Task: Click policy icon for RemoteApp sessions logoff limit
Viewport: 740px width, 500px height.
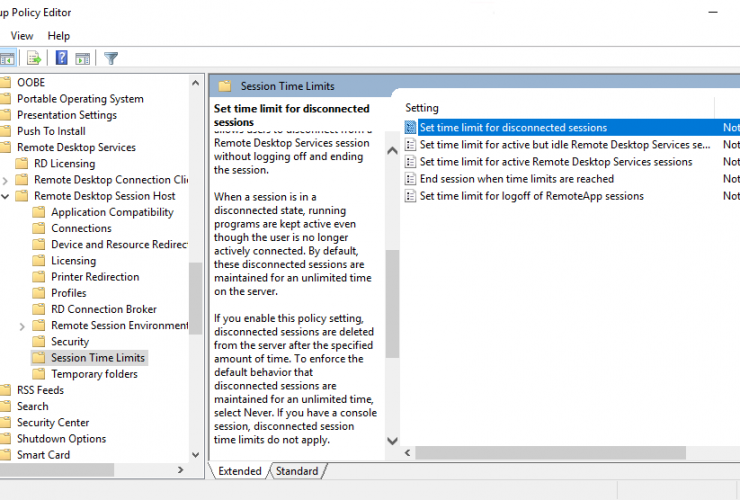Action: point(410,196)
